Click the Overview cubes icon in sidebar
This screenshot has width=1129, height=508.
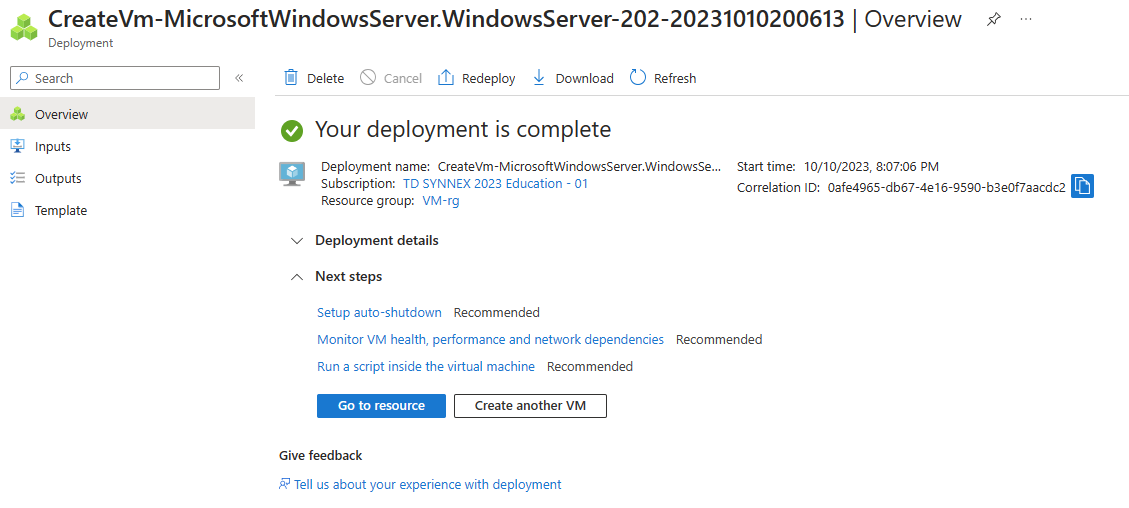(x=18, y=114)
